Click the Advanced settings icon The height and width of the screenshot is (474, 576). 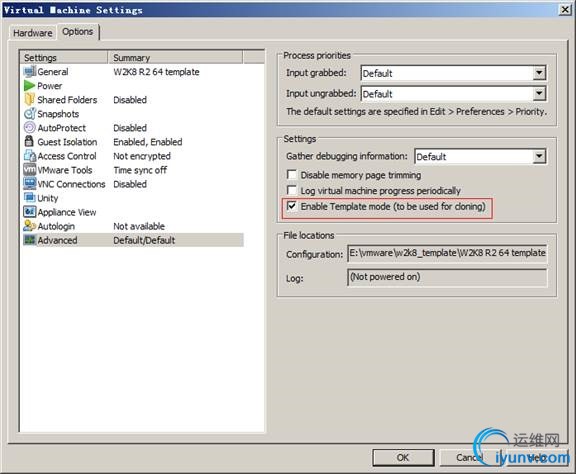pos(30,240)
